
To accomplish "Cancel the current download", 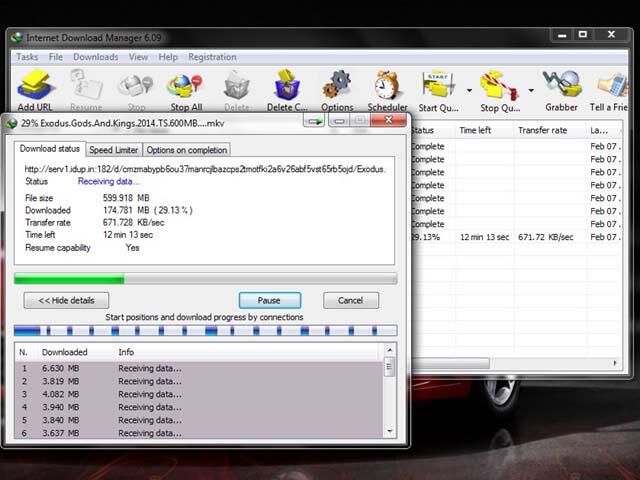I will [x=351, y=300].
